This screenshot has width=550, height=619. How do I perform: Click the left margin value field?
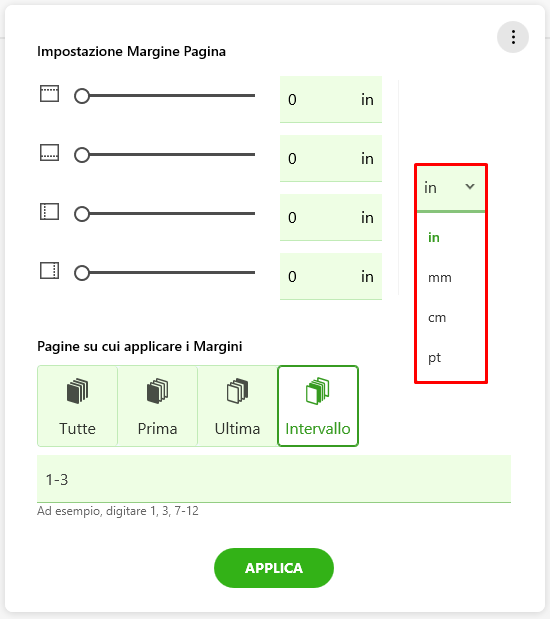pos(331,218)
